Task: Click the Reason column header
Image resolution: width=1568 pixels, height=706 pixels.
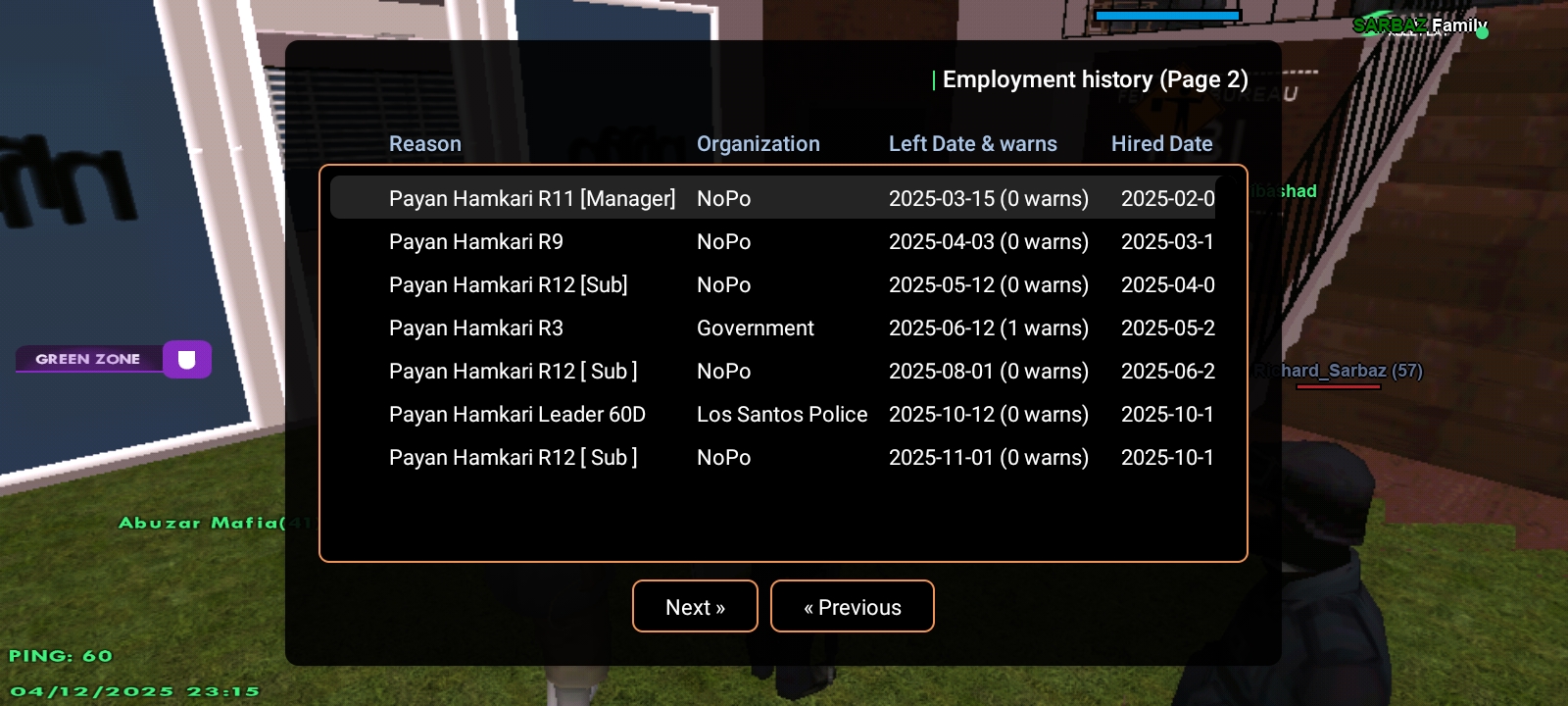Action: pos(424,144)
